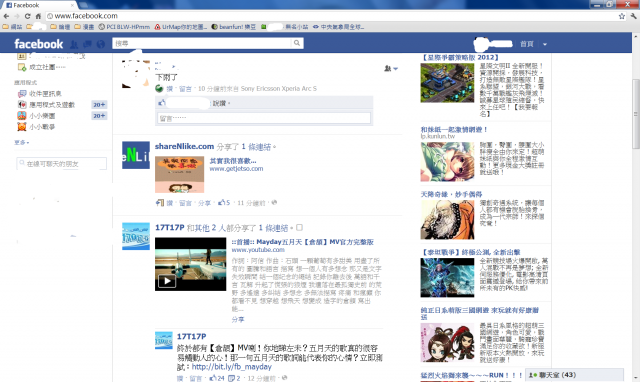Open the 其實我很喜歡... link title
The width and height of the screenshot is (640, 382).
tap(233, 161)
